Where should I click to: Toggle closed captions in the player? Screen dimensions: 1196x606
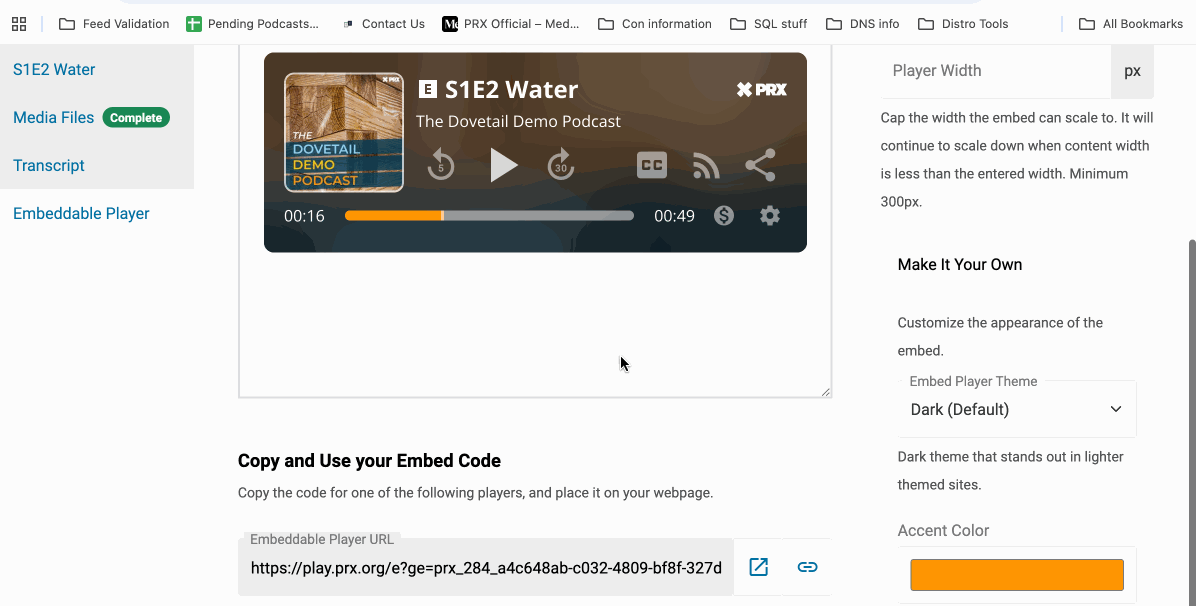click(652, 165)
